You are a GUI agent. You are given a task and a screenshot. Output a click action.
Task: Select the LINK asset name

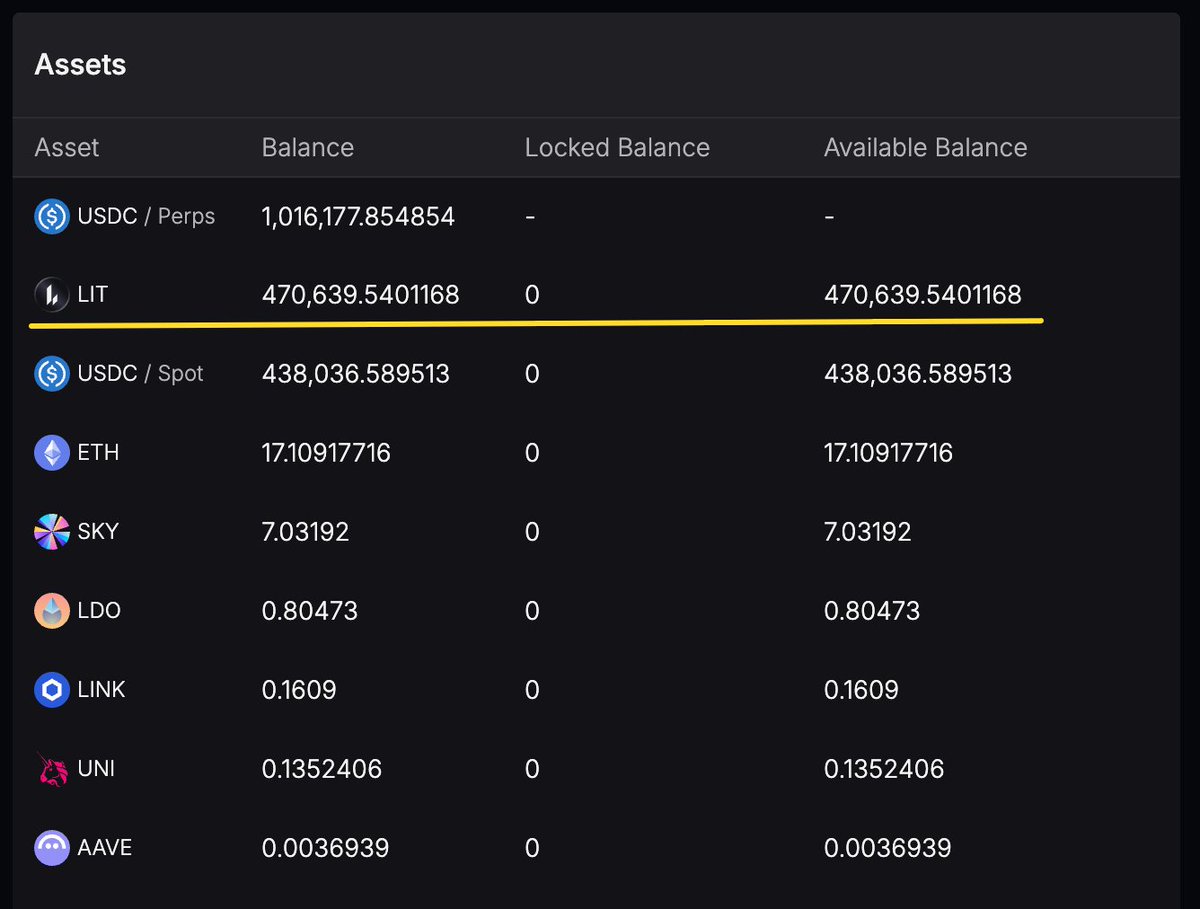point(101,690)
